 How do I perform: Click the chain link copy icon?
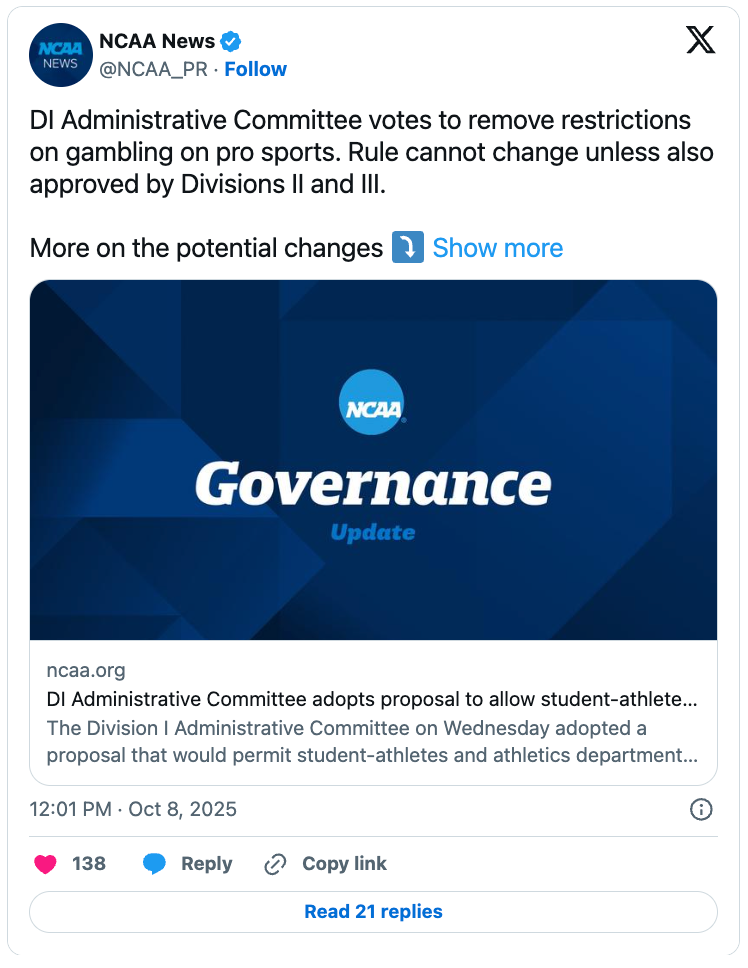(275, 864)
